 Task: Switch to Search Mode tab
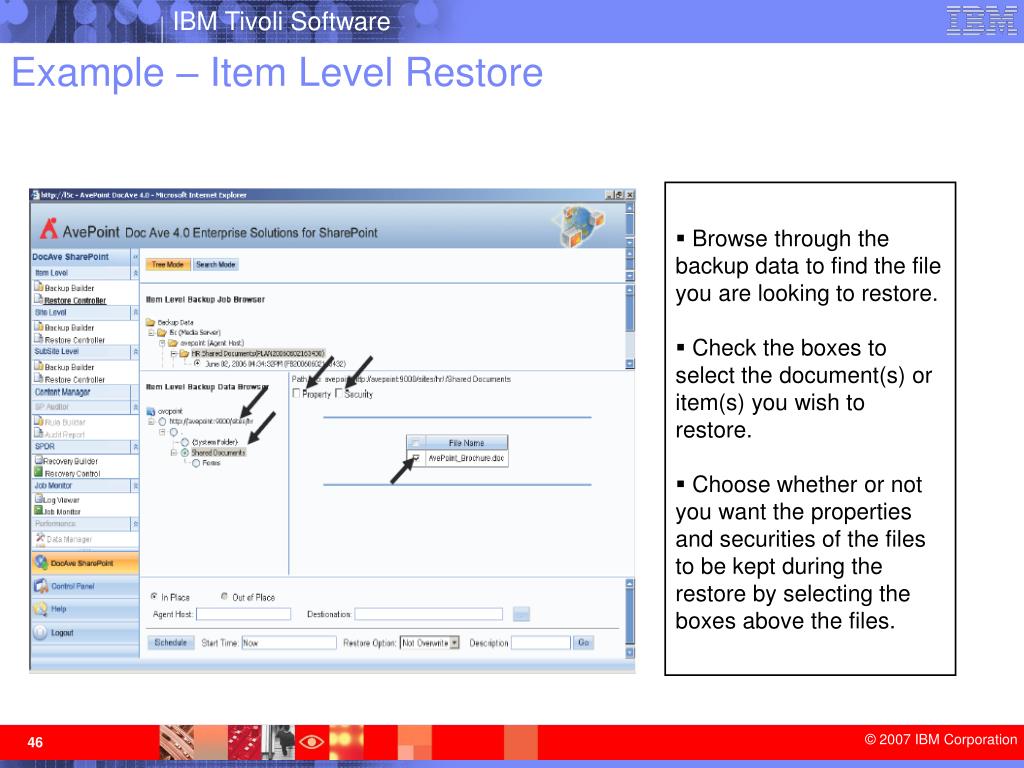pos(216,264)
